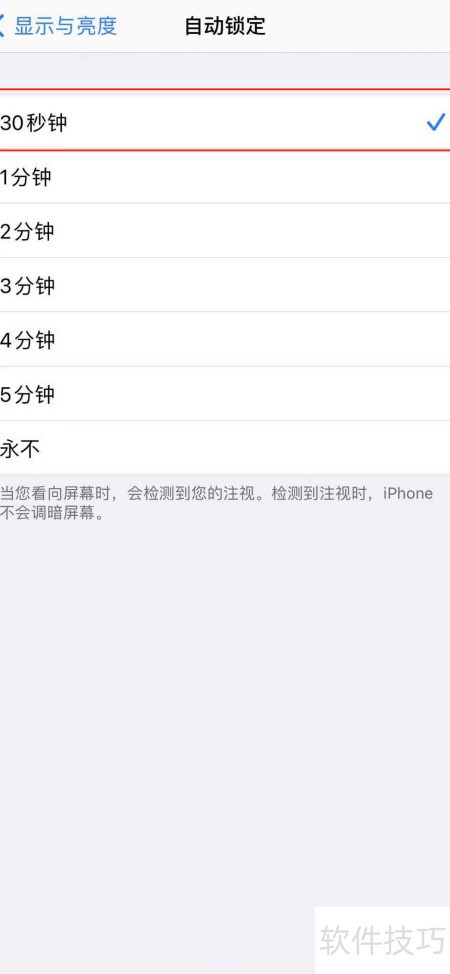The image size is (450, 974).
Task: Choose 2分钟 as auto-lock time
Action: pos(225,230)
